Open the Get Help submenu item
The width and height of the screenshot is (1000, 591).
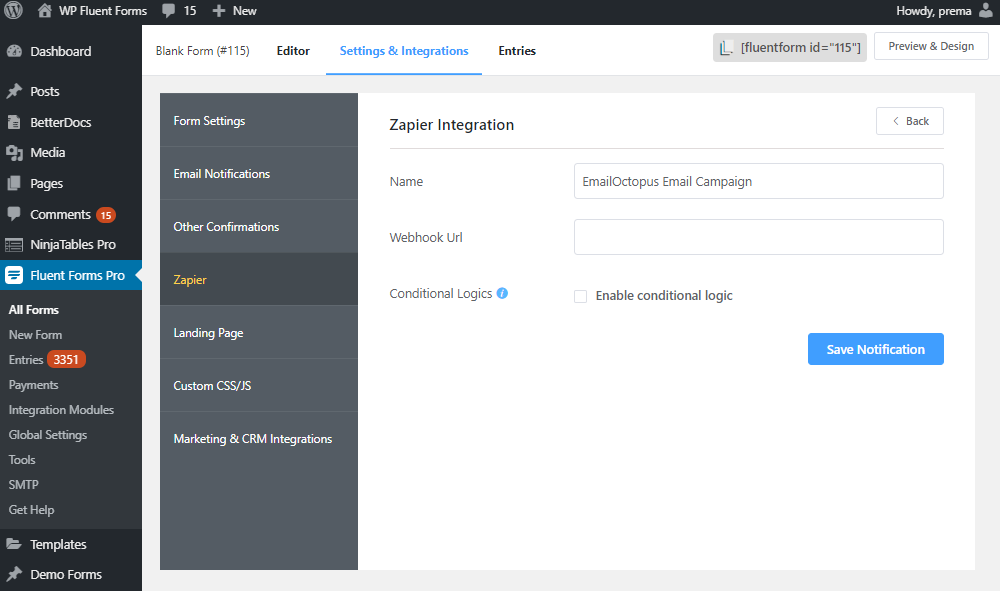(31, 509)
